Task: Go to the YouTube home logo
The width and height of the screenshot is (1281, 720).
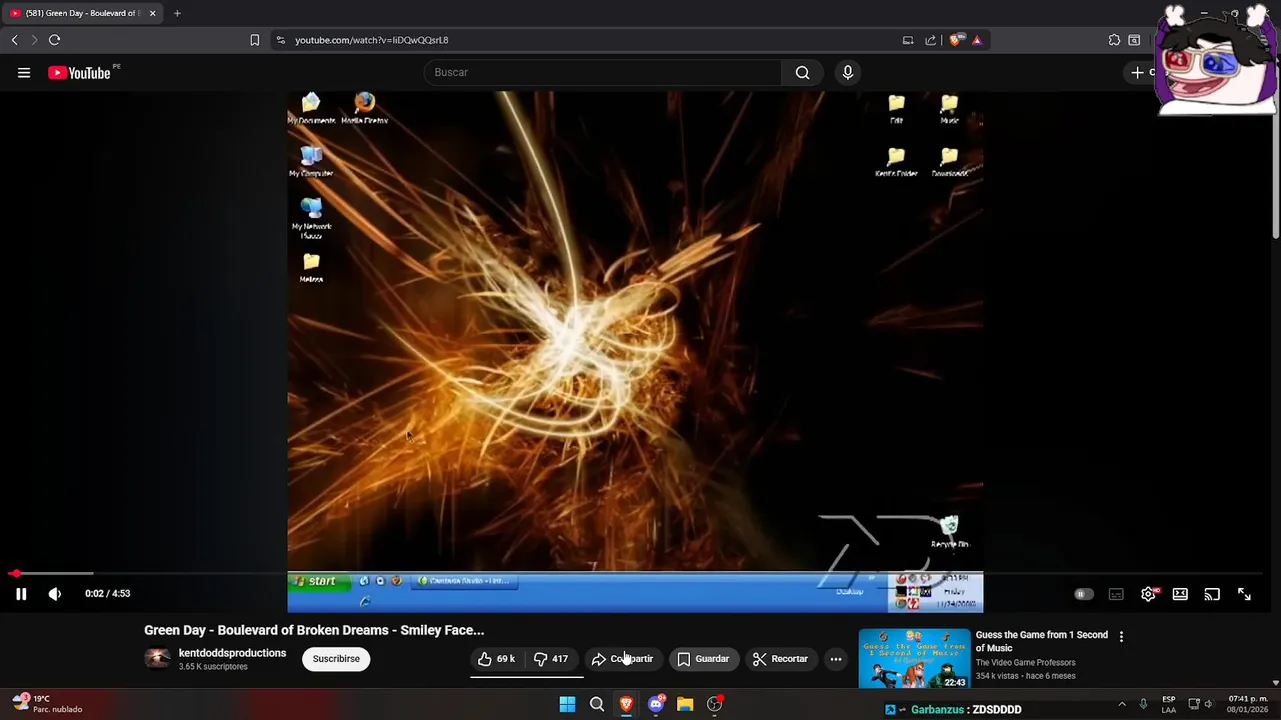Action: pos(80,73)
